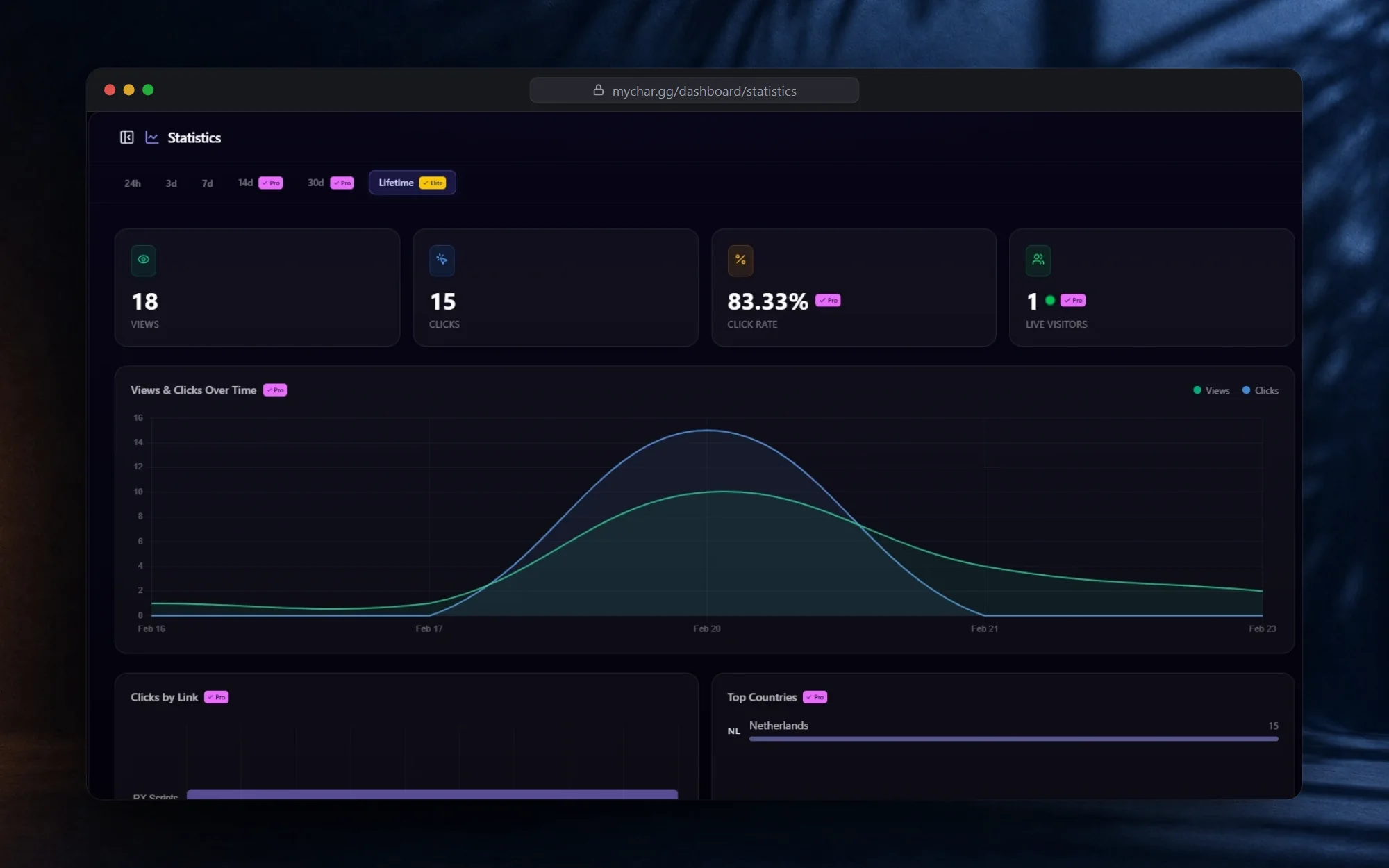
Task: Click Pro badge next to Clicks by Link
Action: (x=217, y=697)
